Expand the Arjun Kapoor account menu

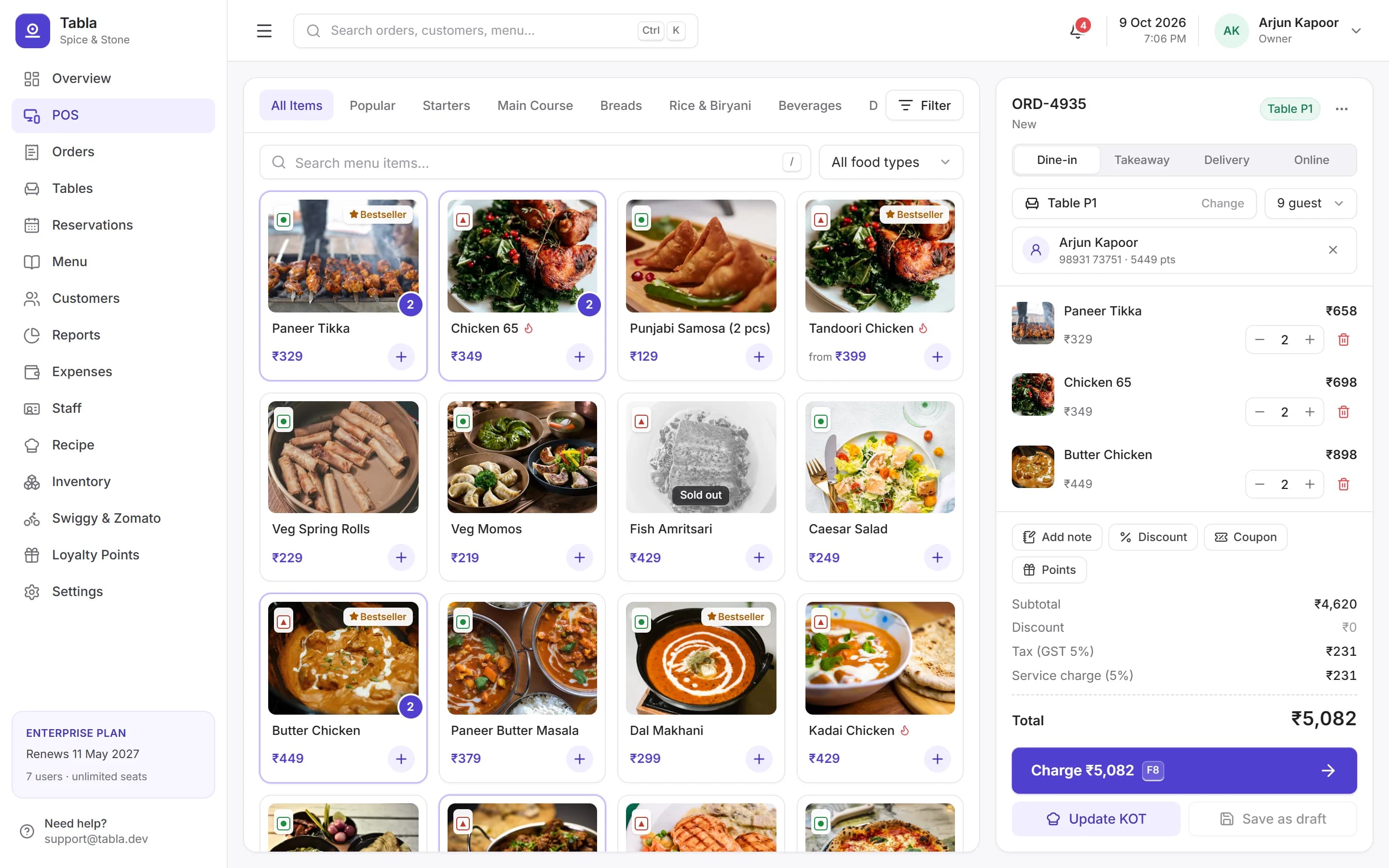coord(1288,31)
